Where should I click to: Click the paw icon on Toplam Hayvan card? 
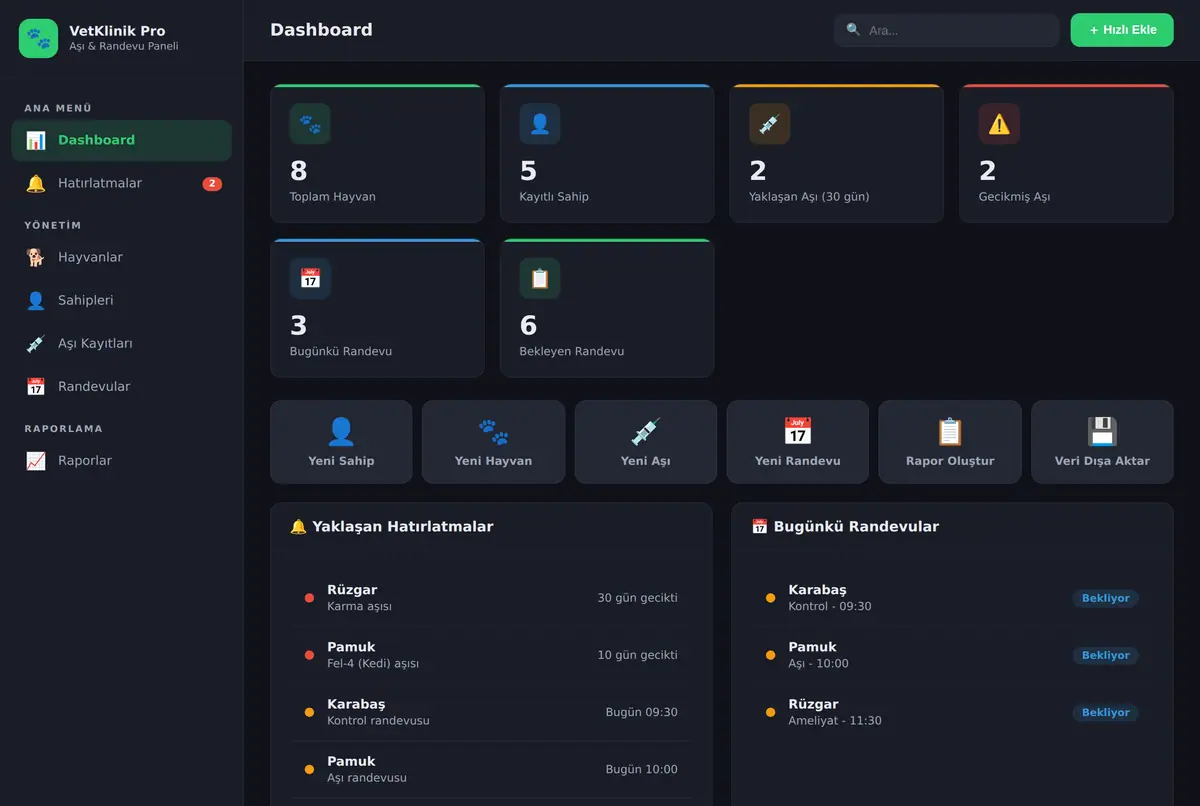click(x=310, y=124)
